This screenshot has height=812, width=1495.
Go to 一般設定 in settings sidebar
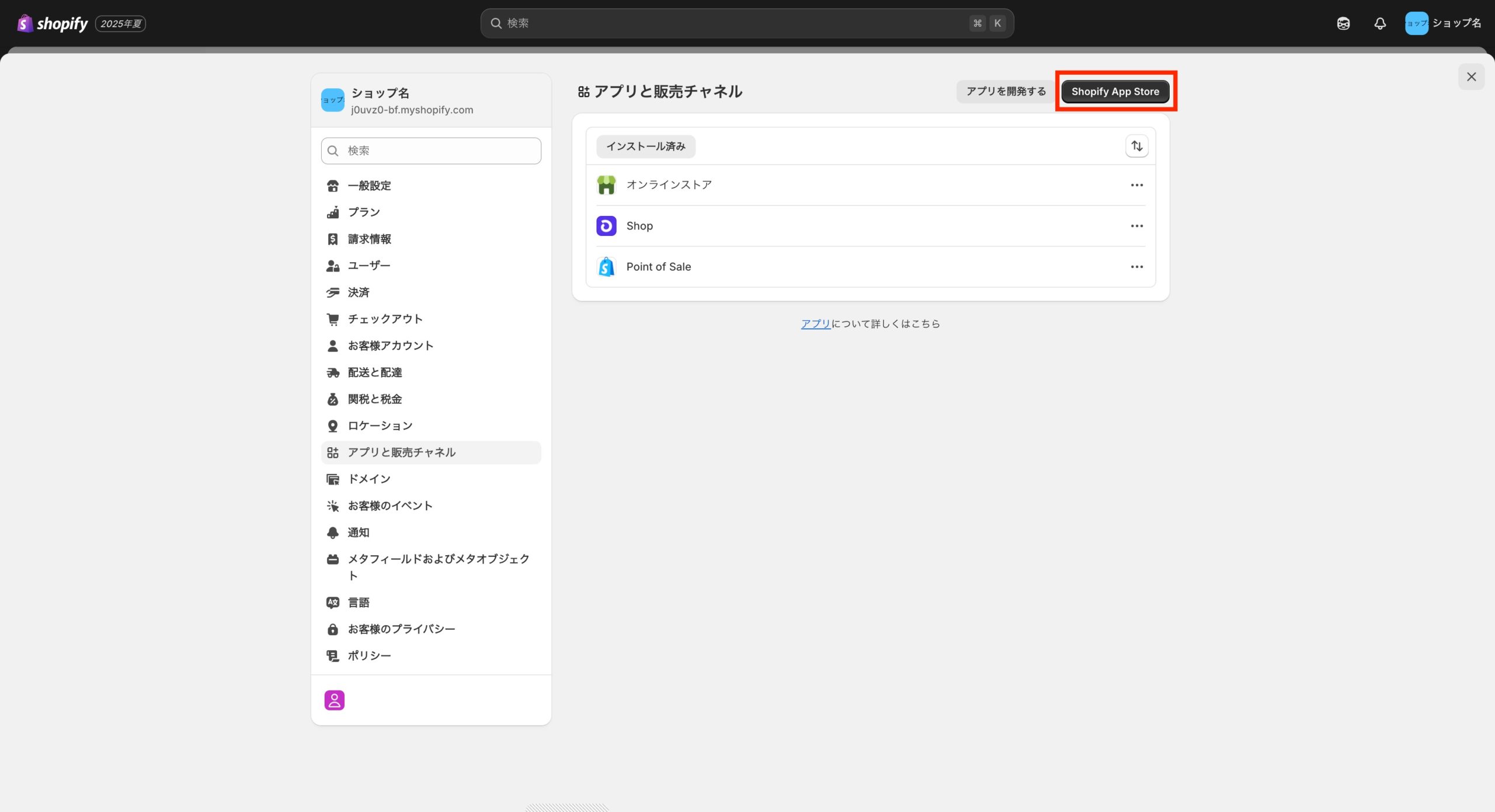pos(369,186)
